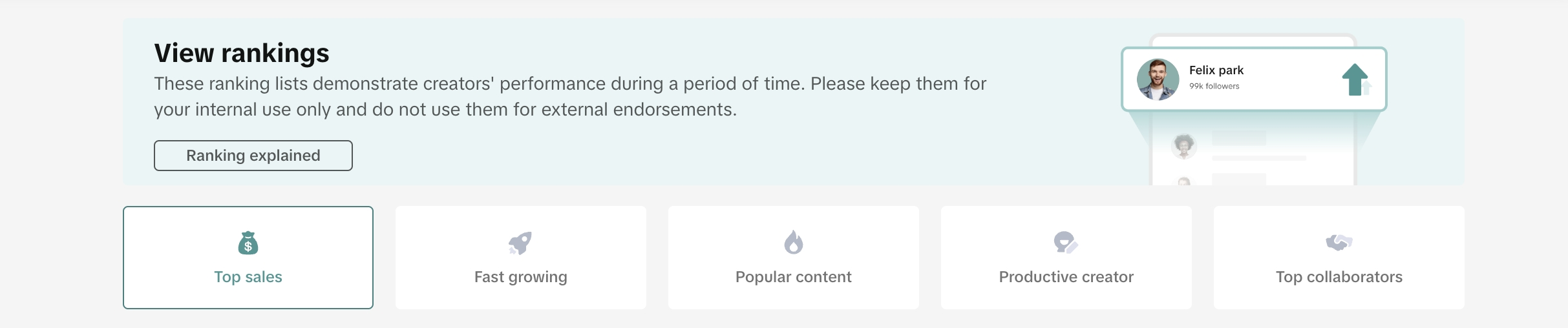Image resolution: width=1568 pixels, height=328 pixels.
Task: Click Felix park's profile photo
Action: pos(1158,79)
